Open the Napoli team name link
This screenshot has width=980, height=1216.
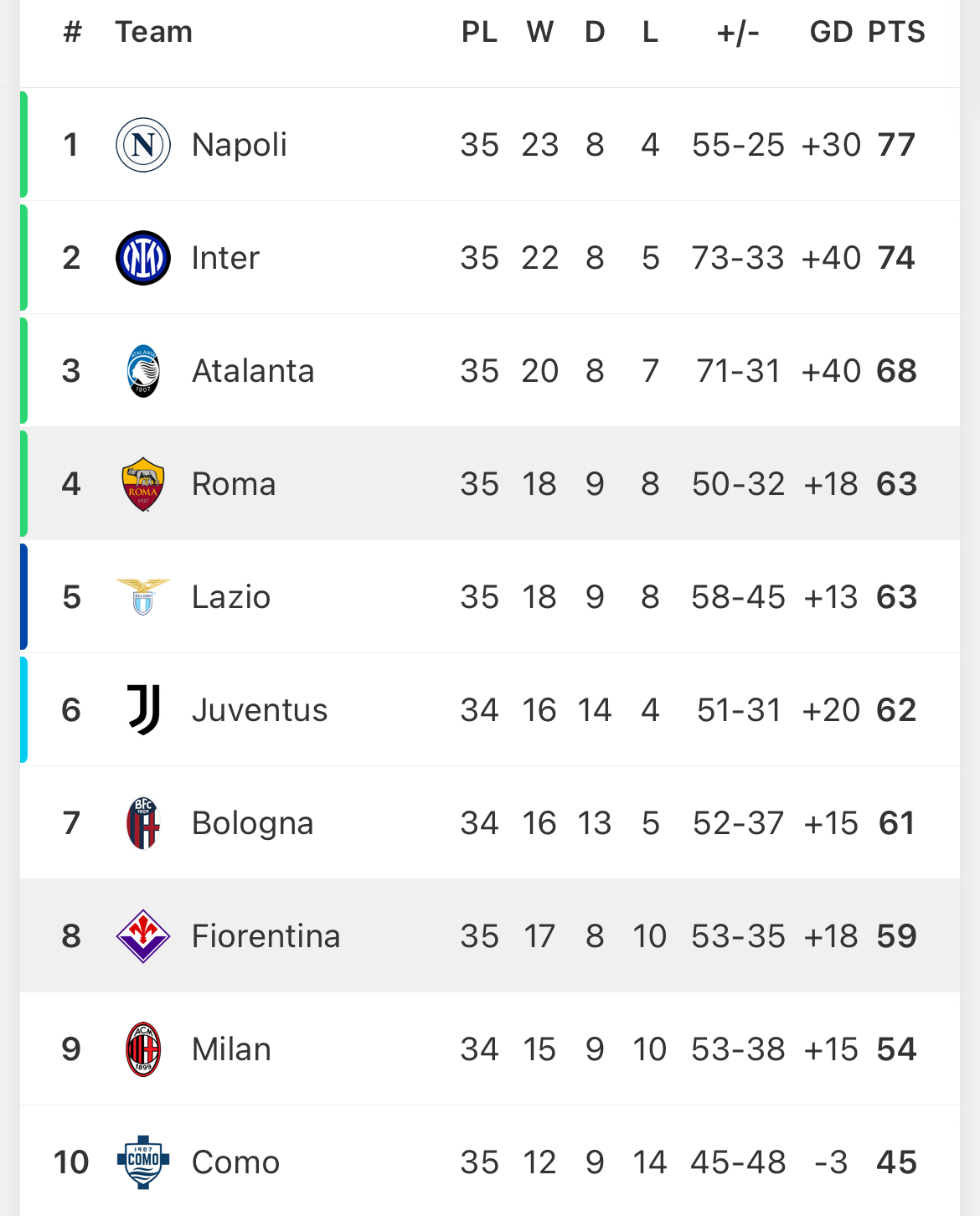click(240, 145)
